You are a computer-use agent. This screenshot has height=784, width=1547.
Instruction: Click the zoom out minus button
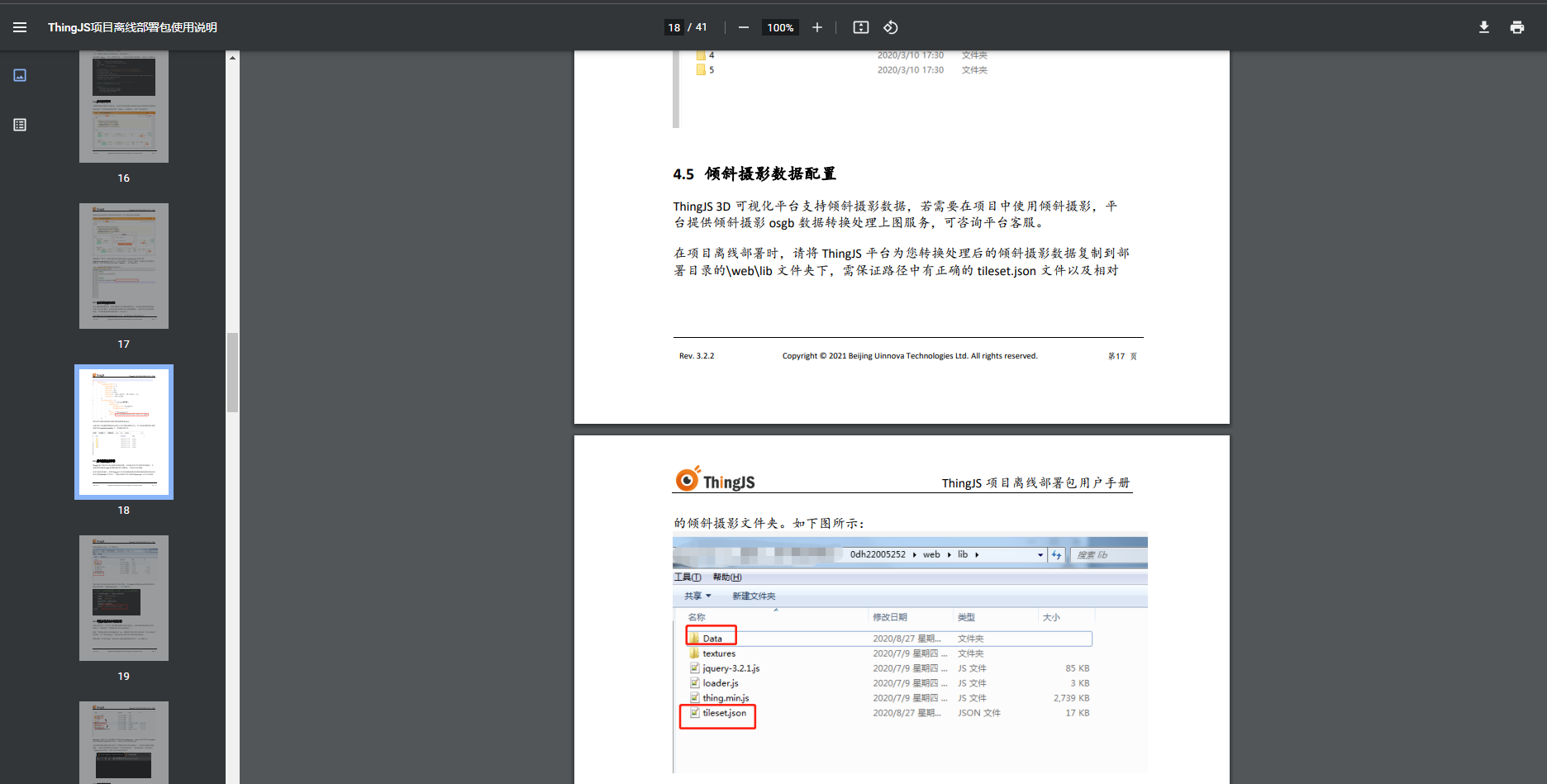744,27
